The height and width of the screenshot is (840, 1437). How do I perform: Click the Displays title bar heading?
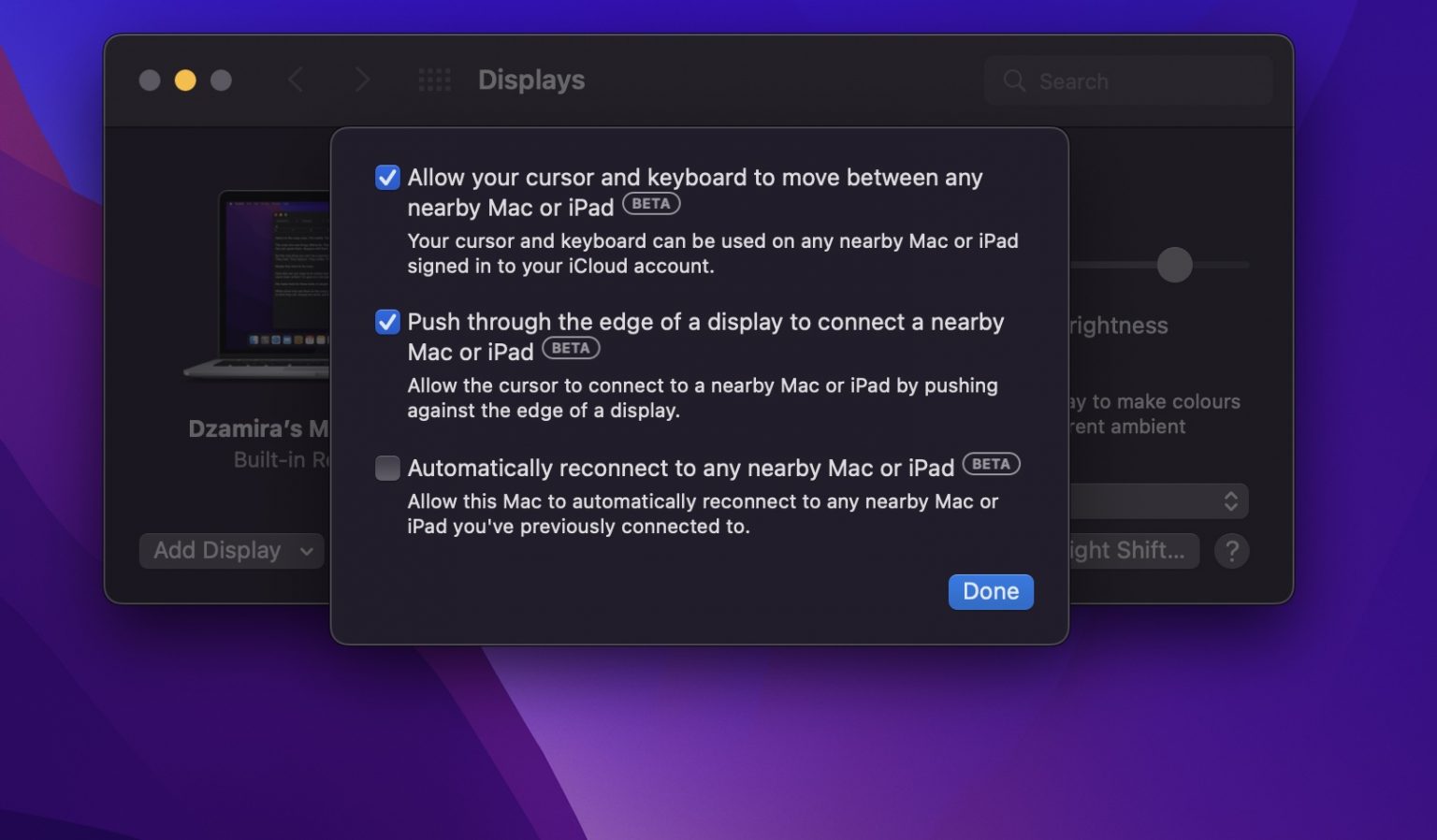(530, 80)
